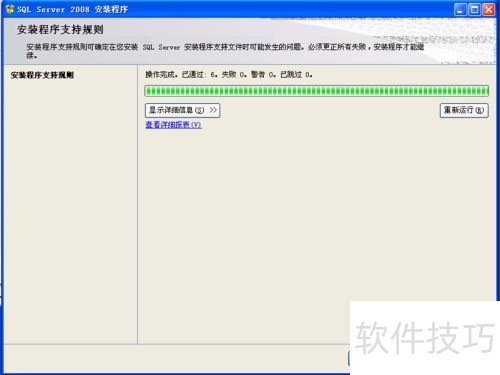Maximize the SQL Server 2008 setup window
This screenshot has height=375, width=500.
[474, 9]
